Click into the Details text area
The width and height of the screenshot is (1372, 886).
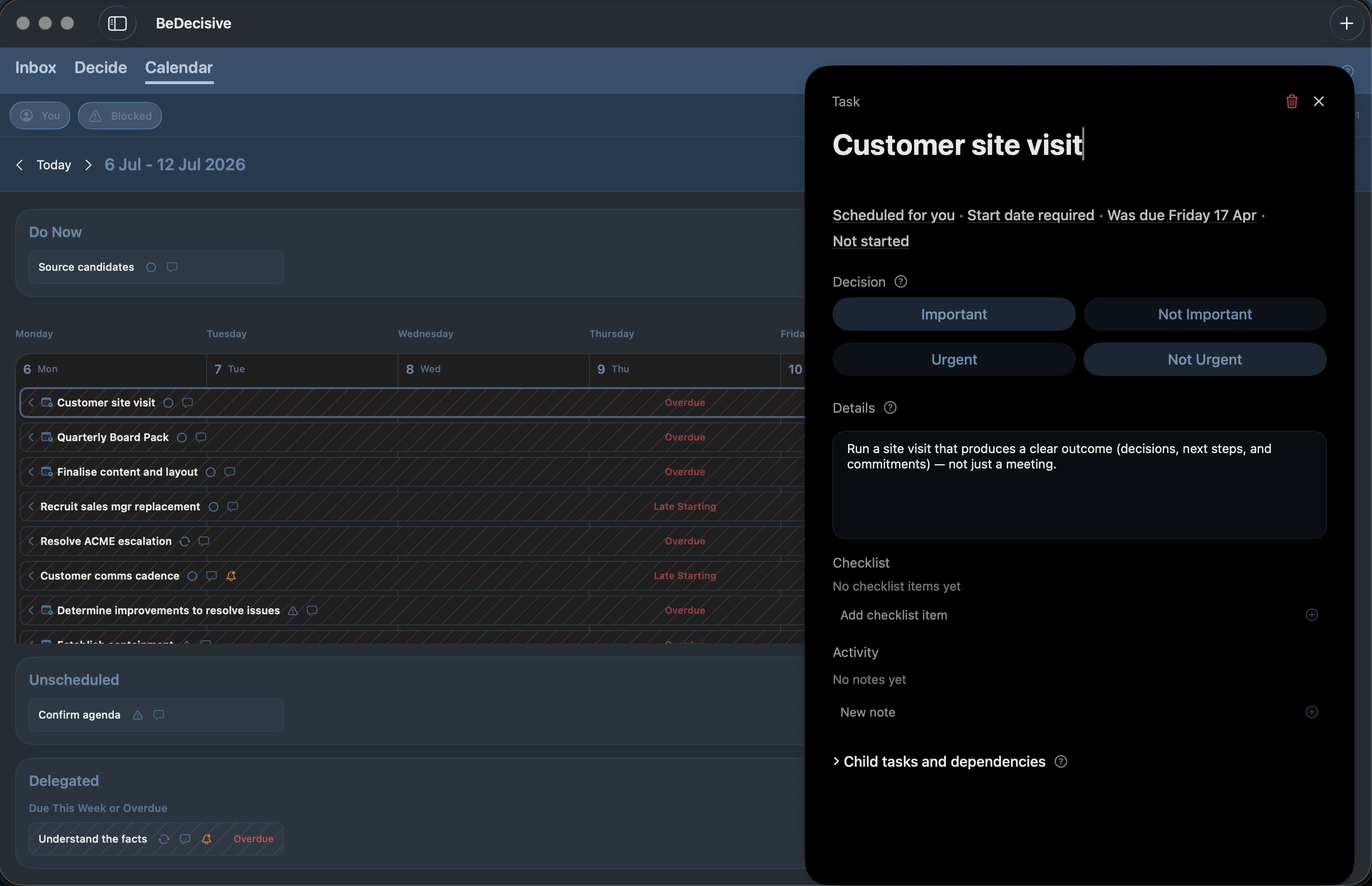1079,485
